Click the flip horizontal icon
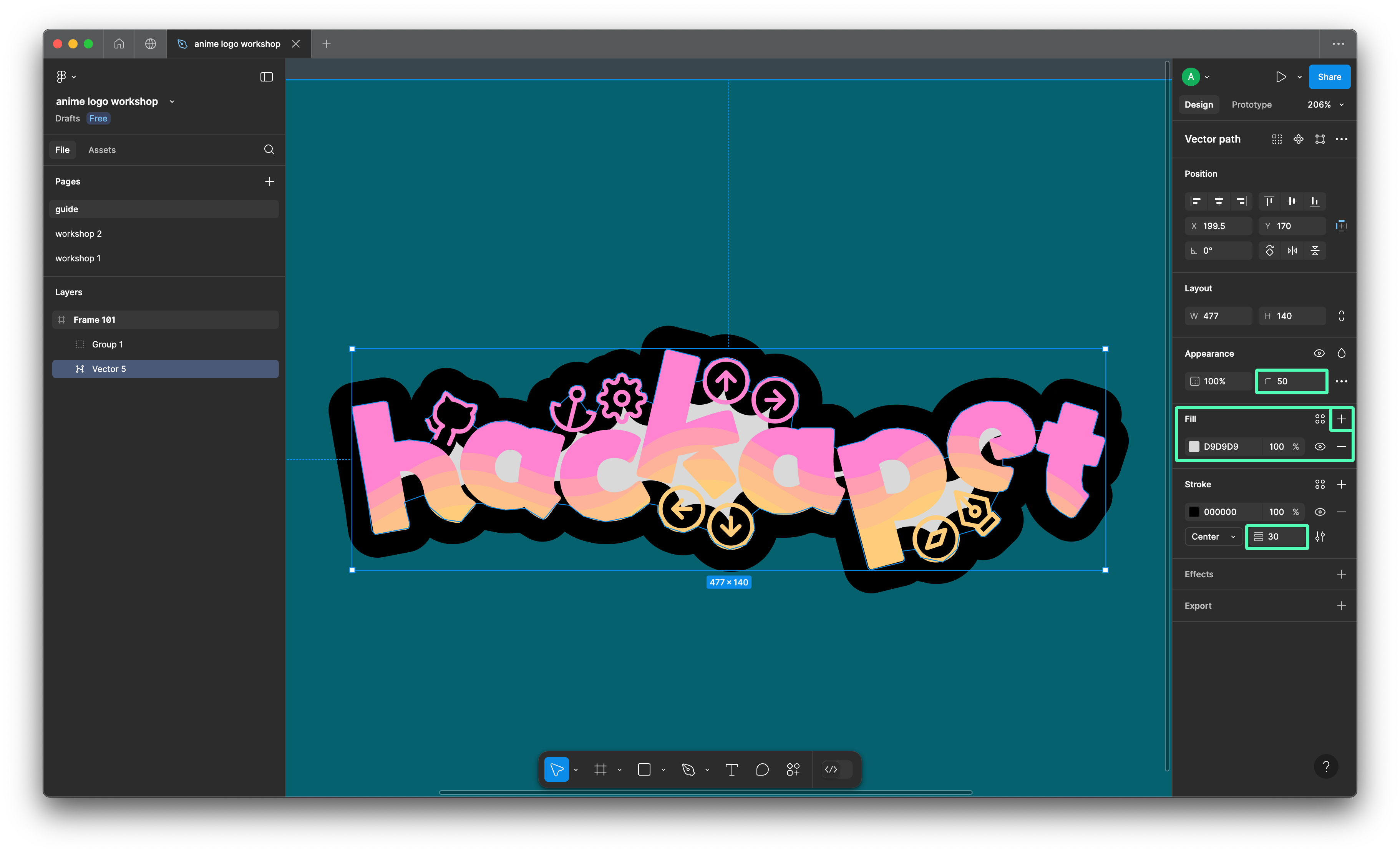 1292,251
